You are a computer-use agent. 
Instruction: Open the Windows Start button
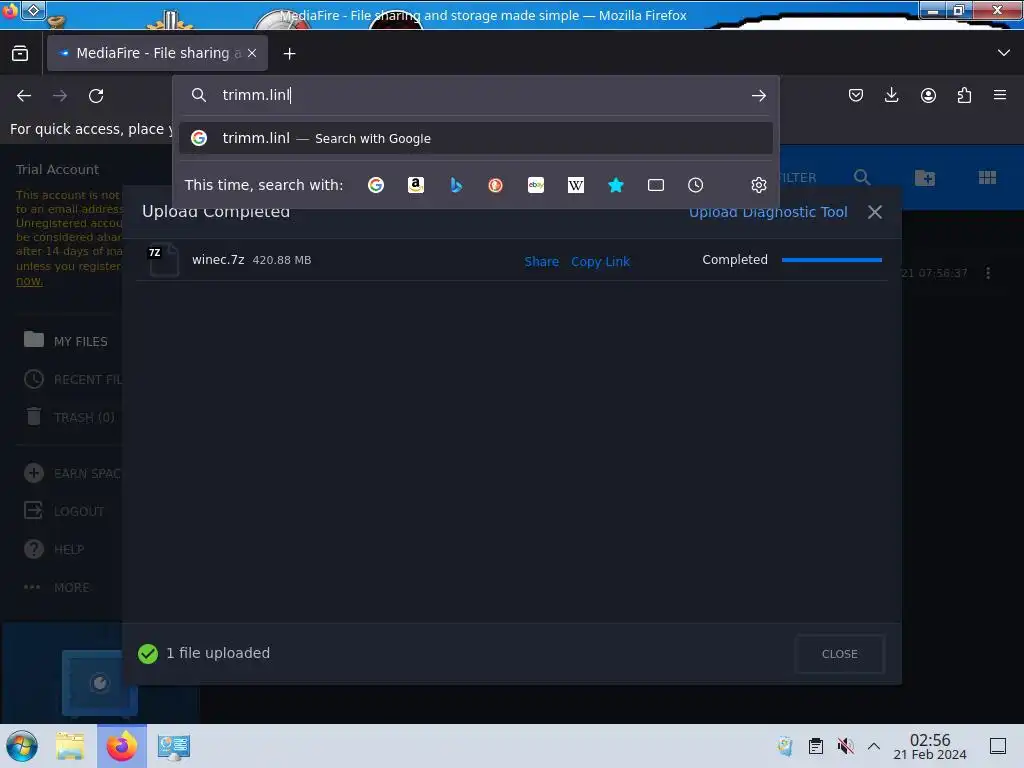(22, 746)
